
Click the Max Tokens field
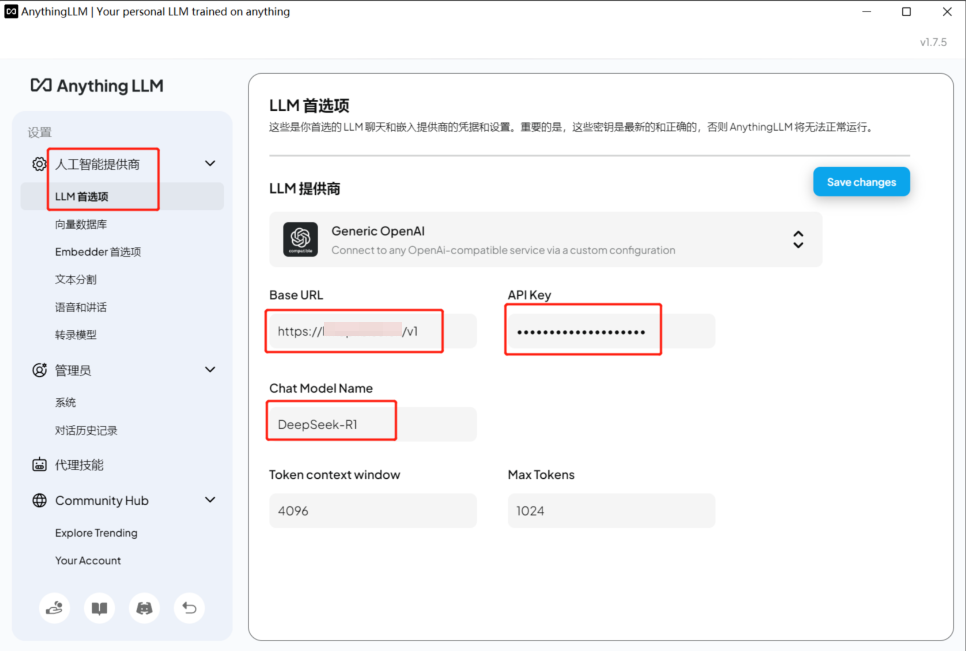click(611, 511)
